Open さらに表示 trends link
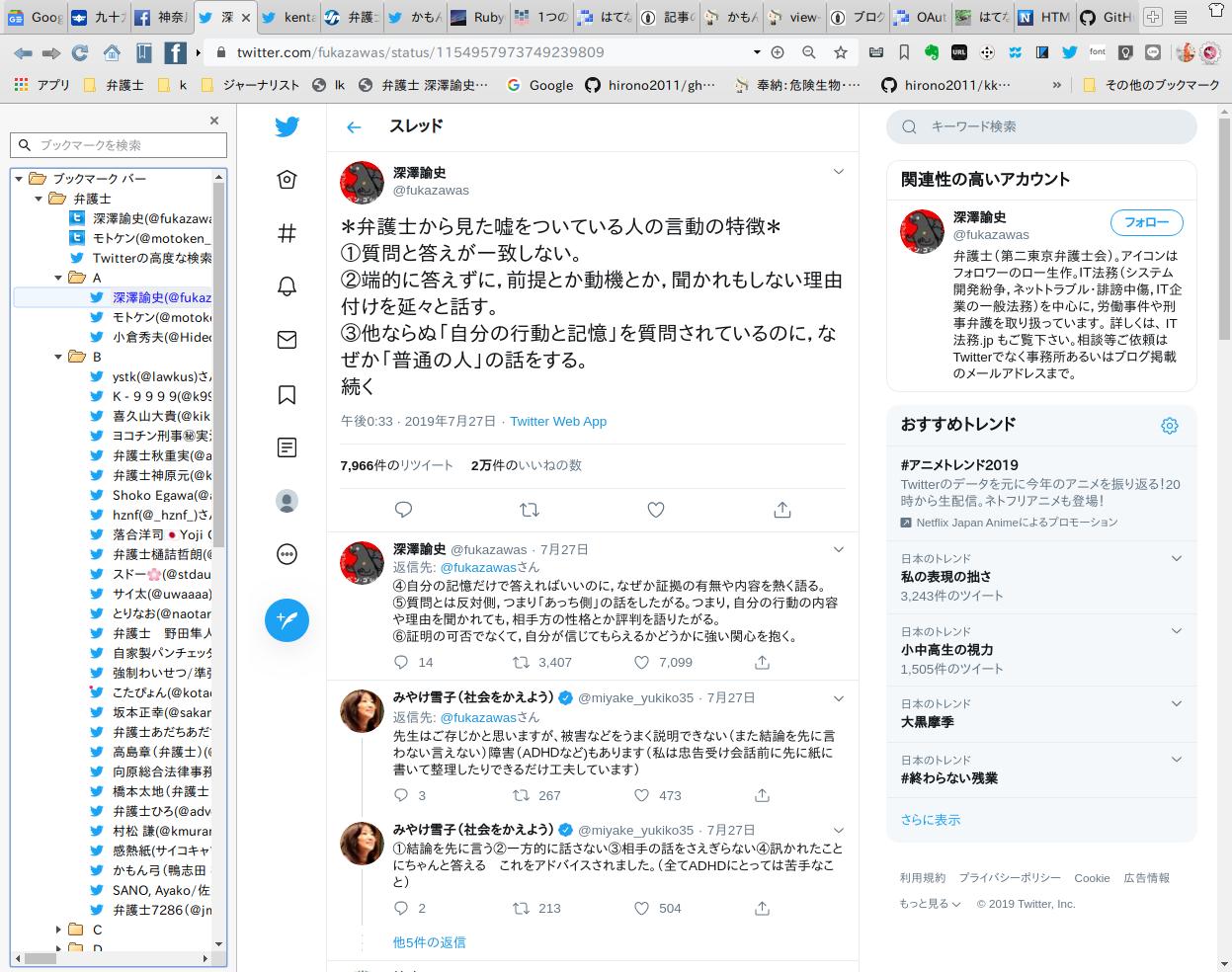1232x972 pixels. click(930, 820)
